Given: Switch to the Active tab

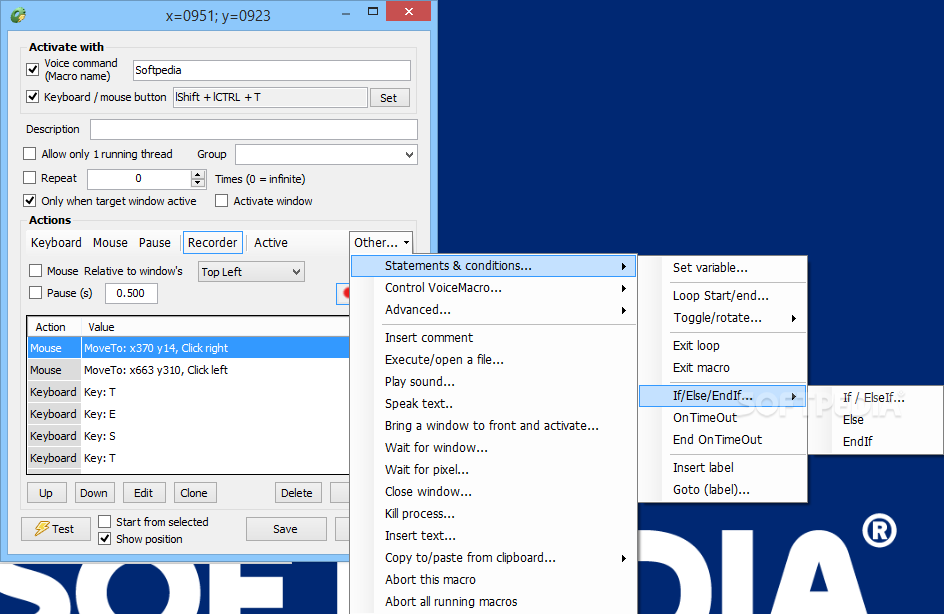Looking at the screenshot, I should tap(271, 243).
